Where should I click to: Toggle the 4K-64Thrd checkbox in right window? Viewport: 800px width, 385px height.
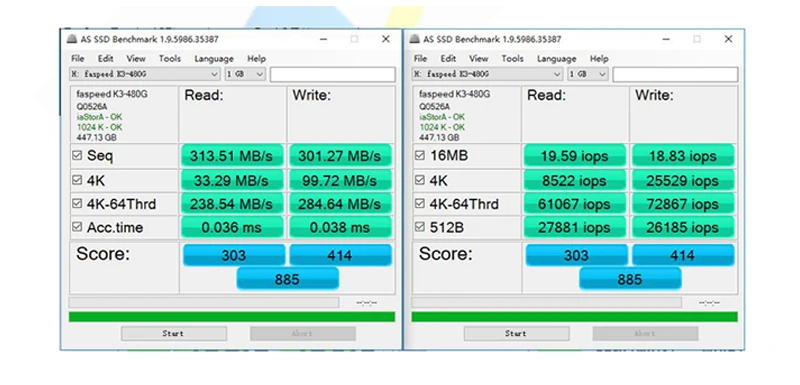point(420,204)
